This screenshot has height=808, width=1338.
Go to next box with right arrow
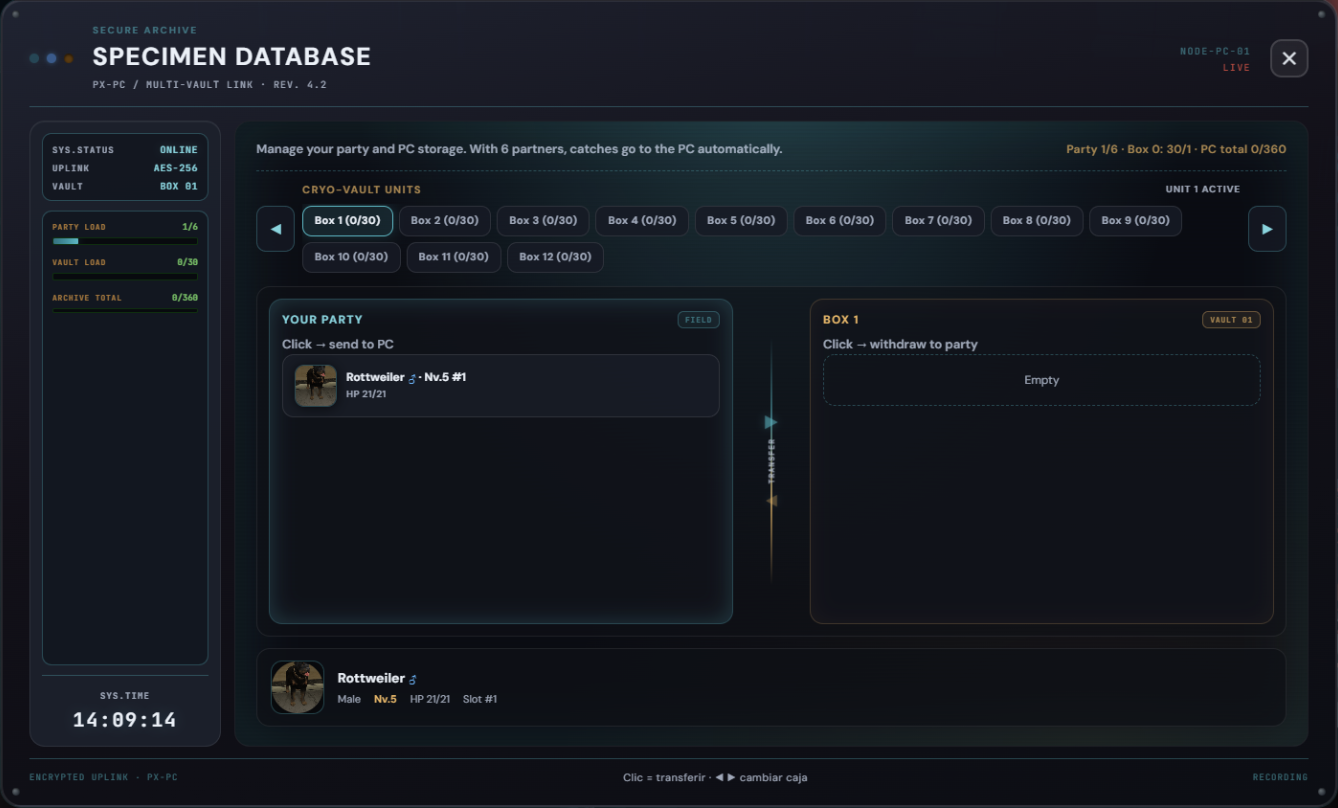tap(1267, 229)
